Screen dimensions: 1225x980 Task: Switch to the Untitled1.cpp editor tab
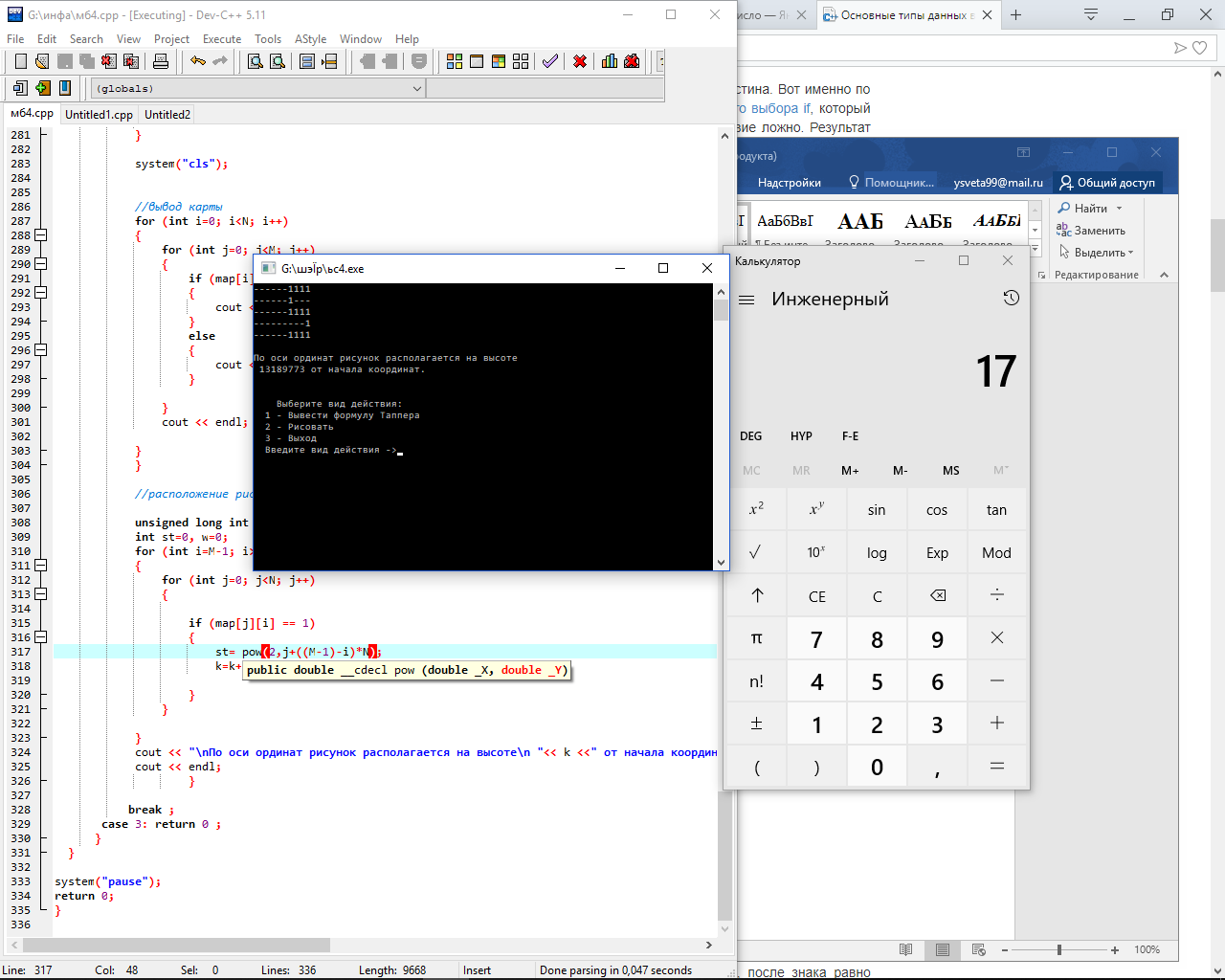[x=99, y=115]
